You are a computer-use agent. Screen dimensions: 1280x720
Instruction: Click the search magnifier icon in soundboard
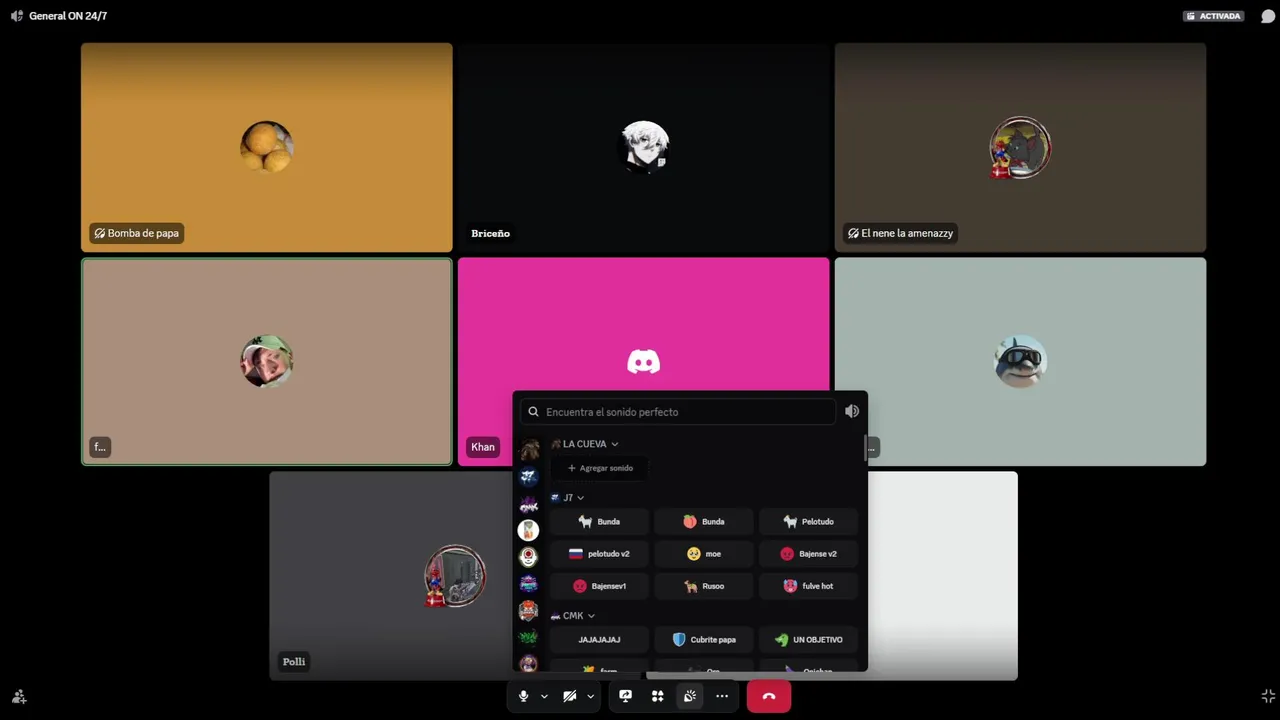(x=534, y=412)
